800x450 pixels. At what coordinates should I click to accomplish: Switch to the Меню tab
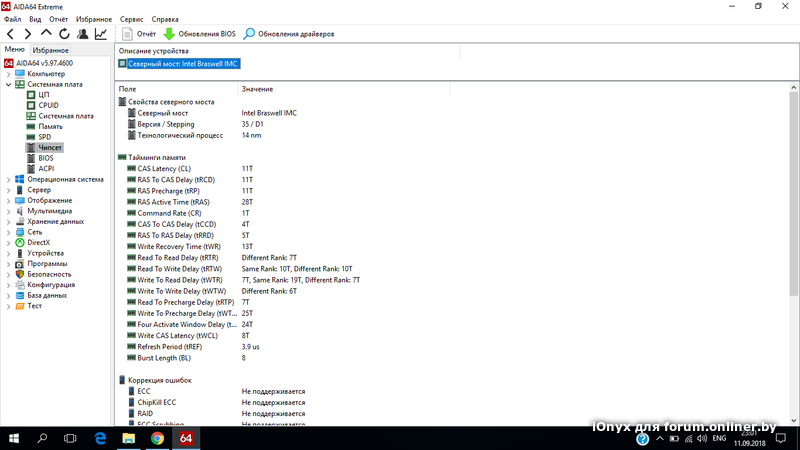pyautogui.click(x=14, y=49)
